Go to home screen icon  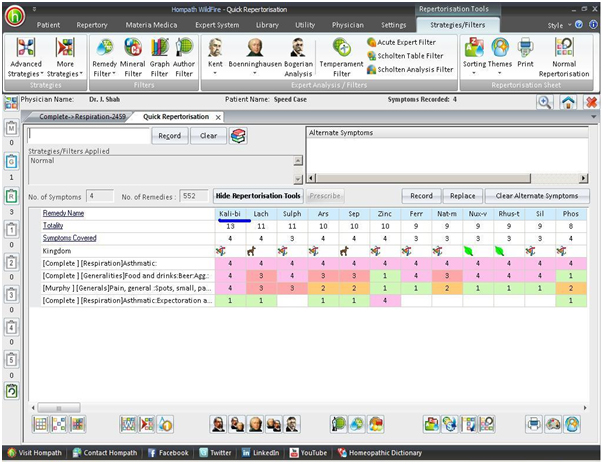(x=568, y=102)
